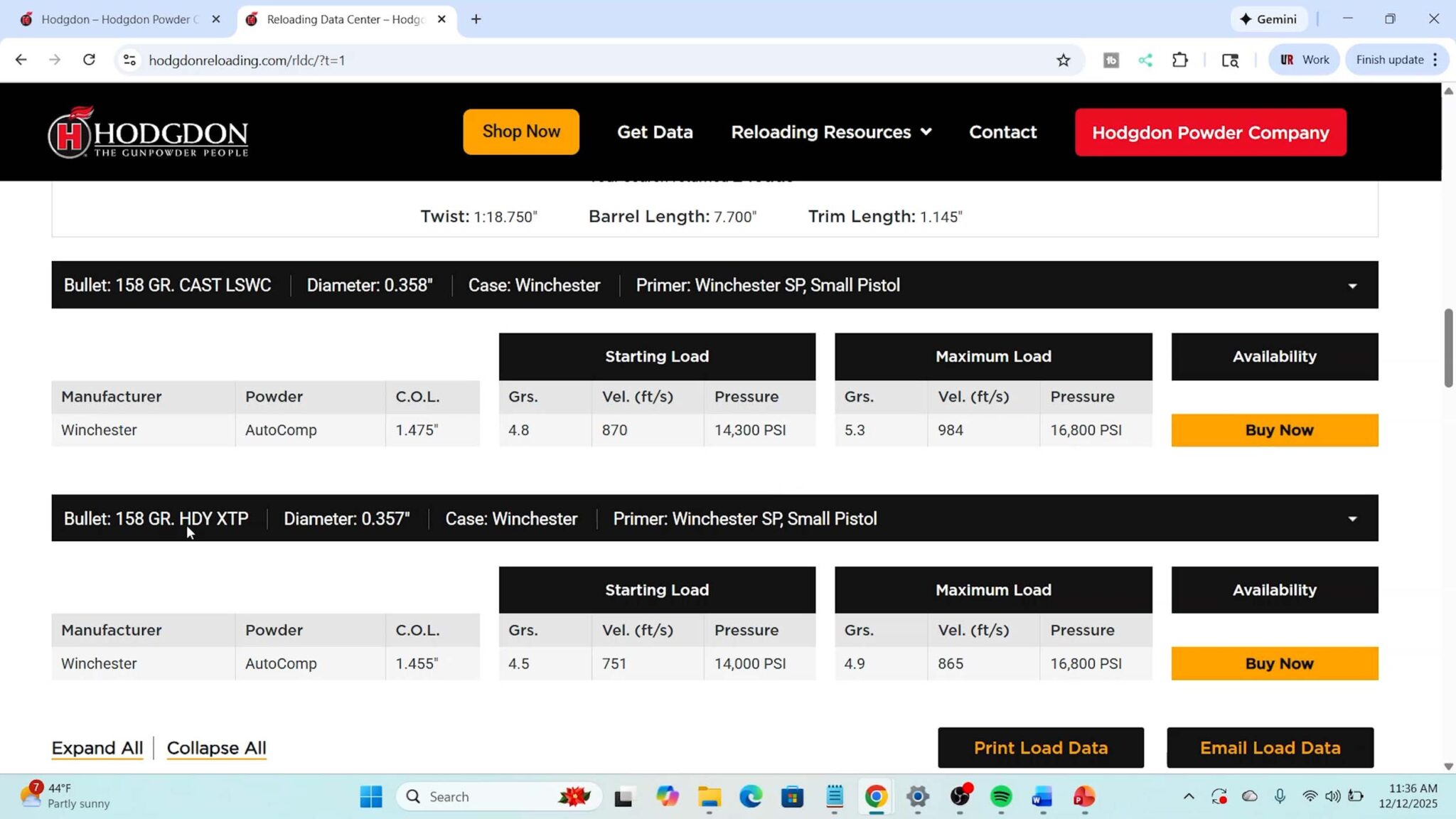Viewport: 1456px width, 819px height.
Task: Click Buy Now for the XTP load
Action: point(1274,663)
